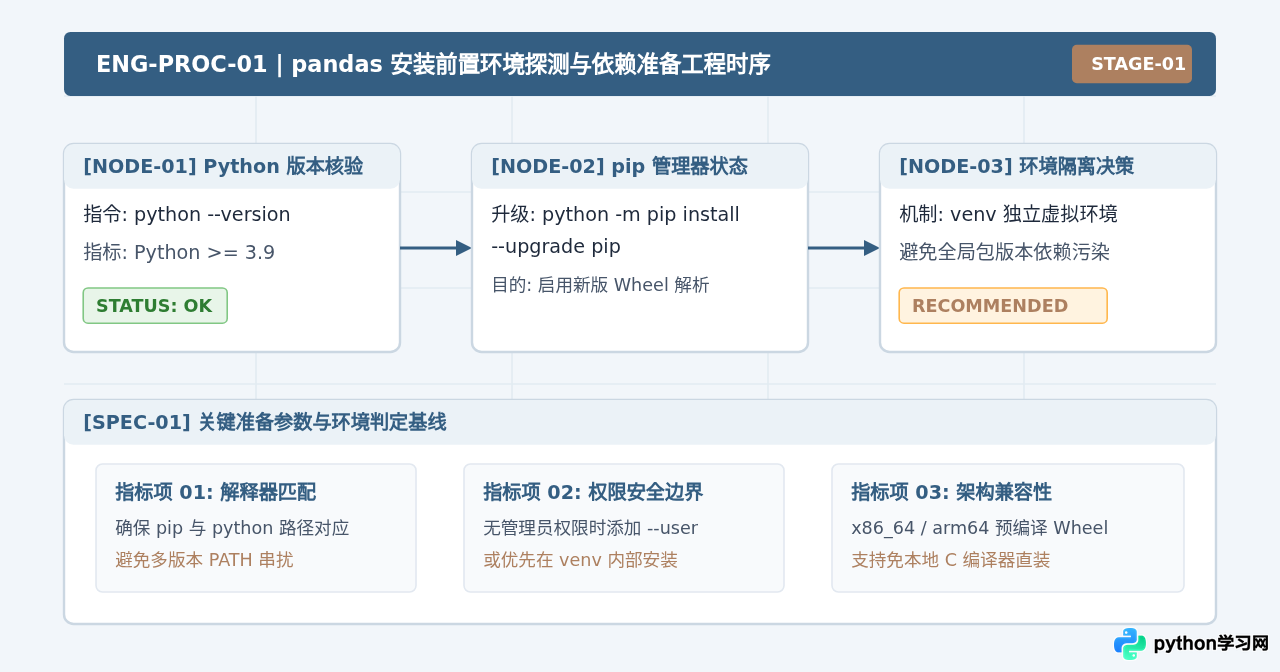Click the 目的: 启用新版 Wheel 解析 line
1280x672 pixels.
coord(600,285)
